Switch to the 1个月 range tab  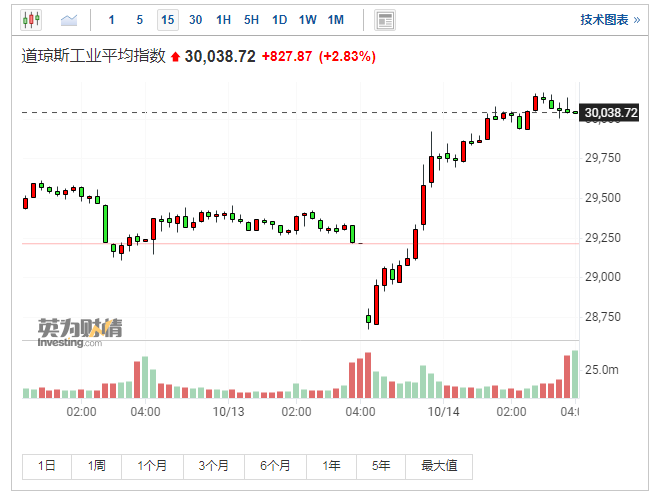tap(153, 466)
